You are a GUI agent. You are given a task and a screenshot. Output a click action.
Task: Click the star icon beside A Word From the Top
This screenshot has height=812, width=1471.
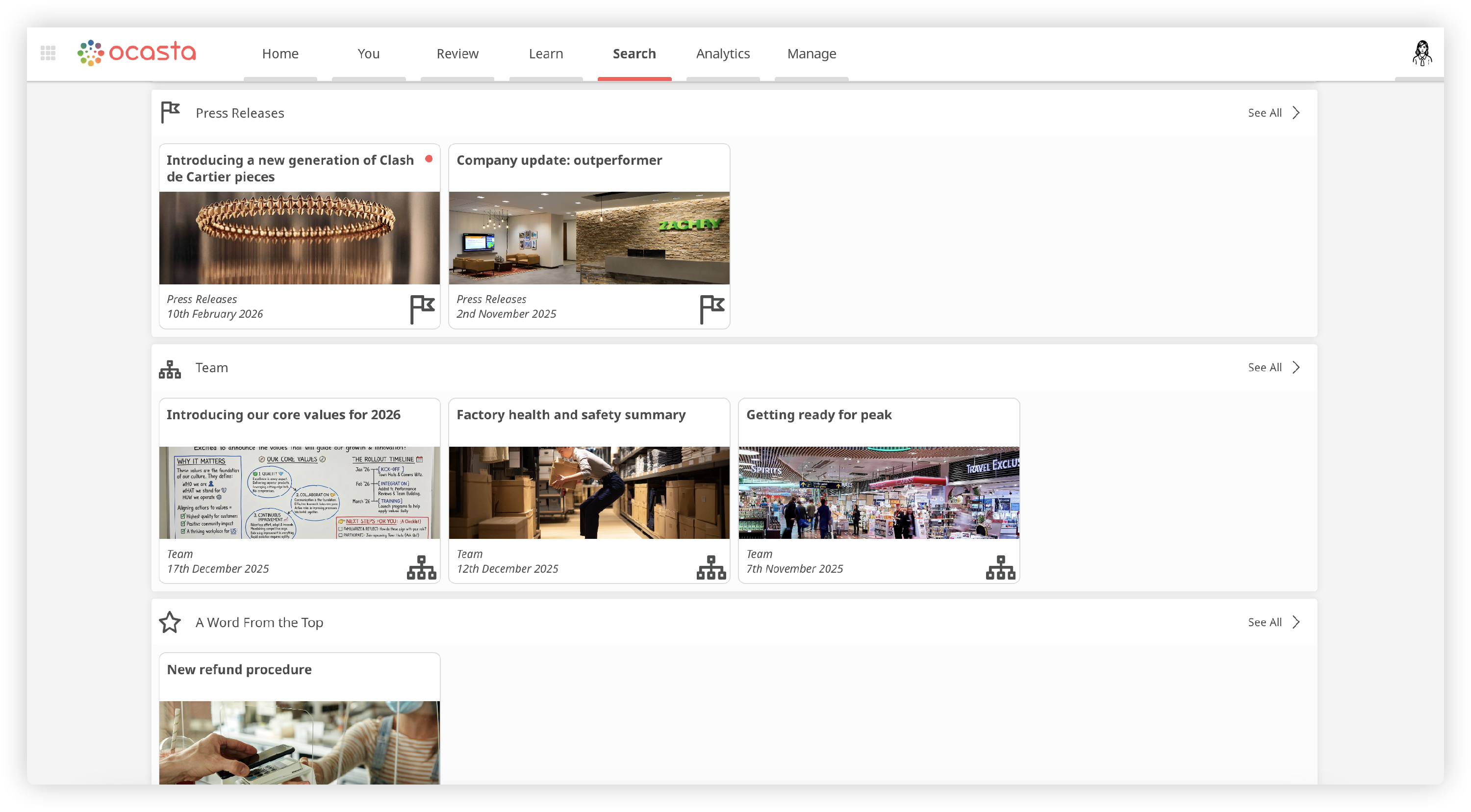point(170,622)
